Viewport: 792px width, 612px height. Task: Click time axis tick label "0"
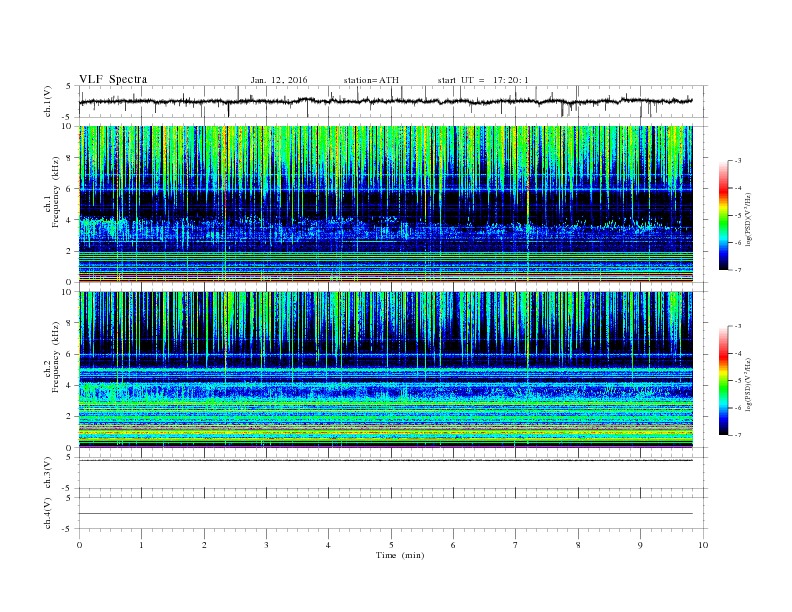[x=79, y=545]
